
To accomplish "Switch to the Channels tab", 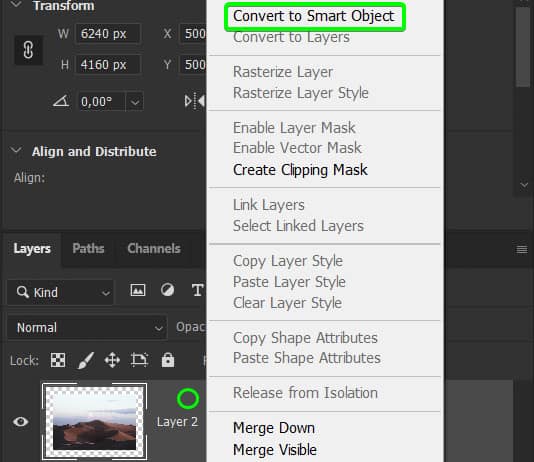I will (x=154, y=249).
